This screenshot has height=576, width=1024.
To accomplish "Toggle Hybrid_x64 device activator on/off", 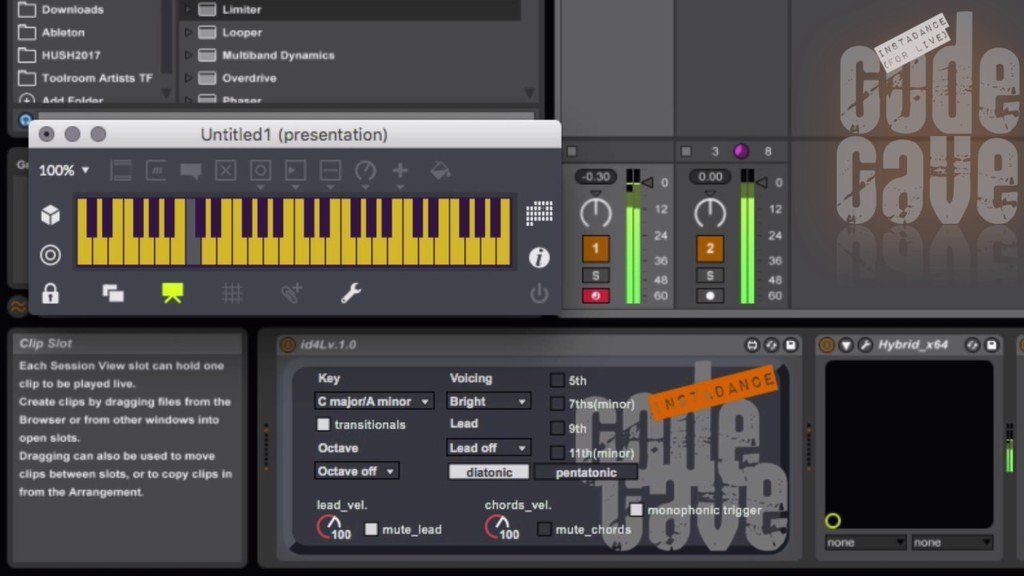I will (827, 345).
